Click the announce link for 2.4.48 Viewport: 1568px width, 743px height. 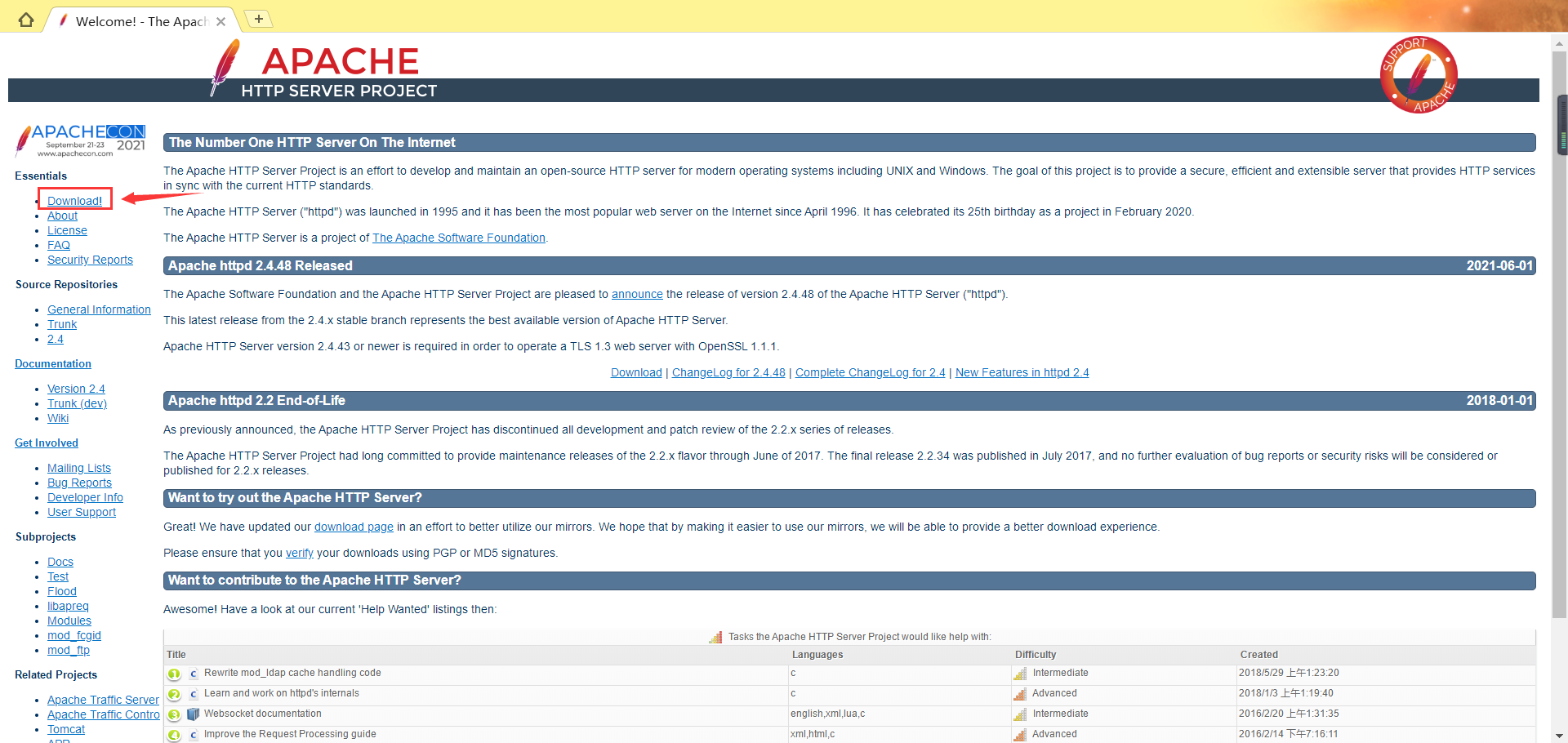[637, 294]
